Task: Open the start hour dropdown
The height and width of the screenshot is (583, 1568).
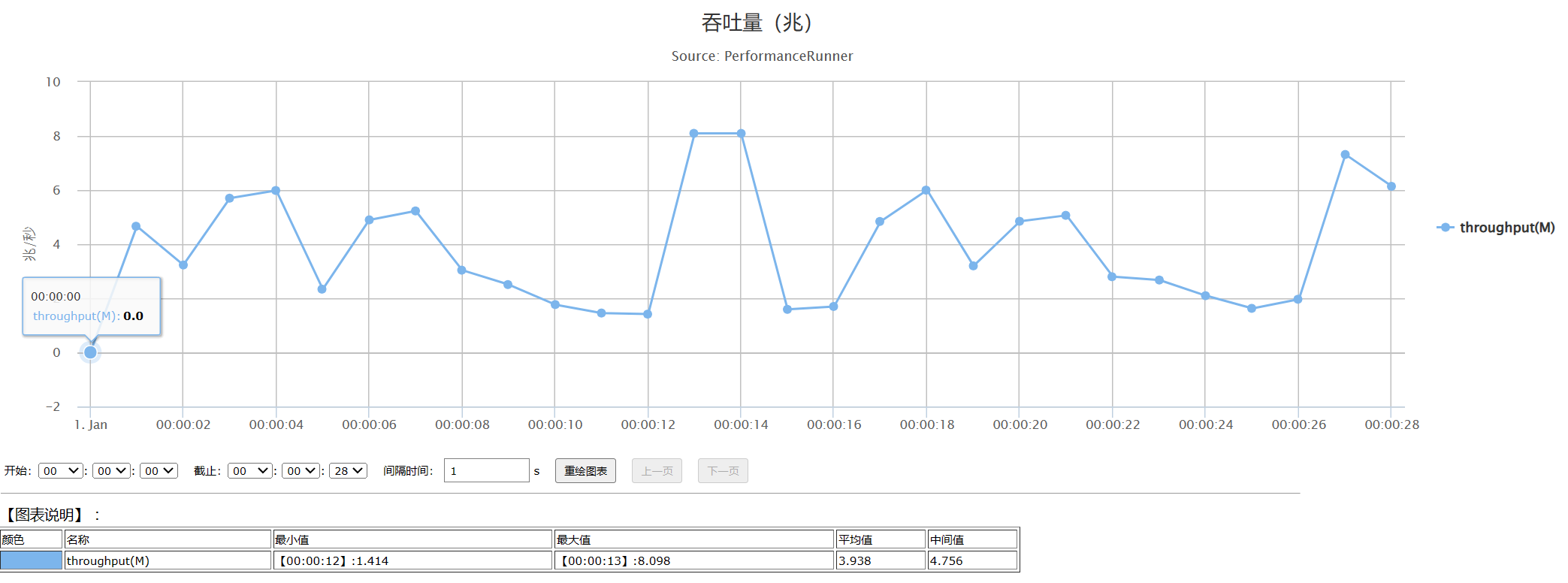Action: coord(61,471)
